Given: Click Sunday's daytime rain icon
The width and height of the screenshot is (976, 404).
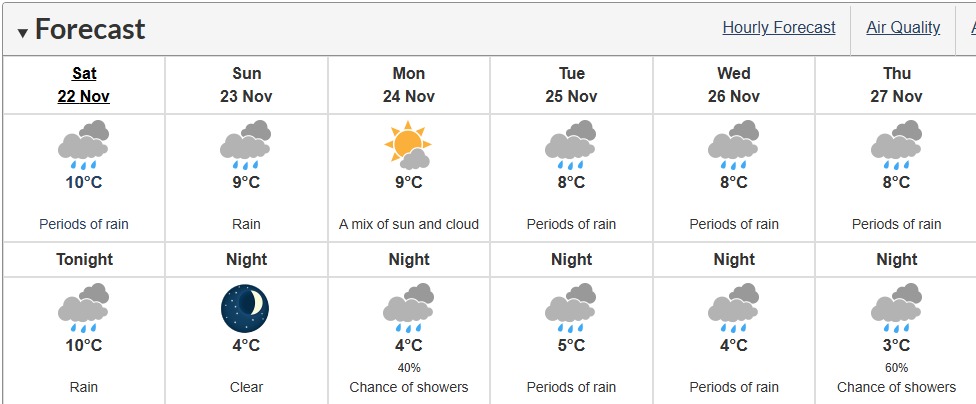Looking at the screenshot, I should (246, 145).
